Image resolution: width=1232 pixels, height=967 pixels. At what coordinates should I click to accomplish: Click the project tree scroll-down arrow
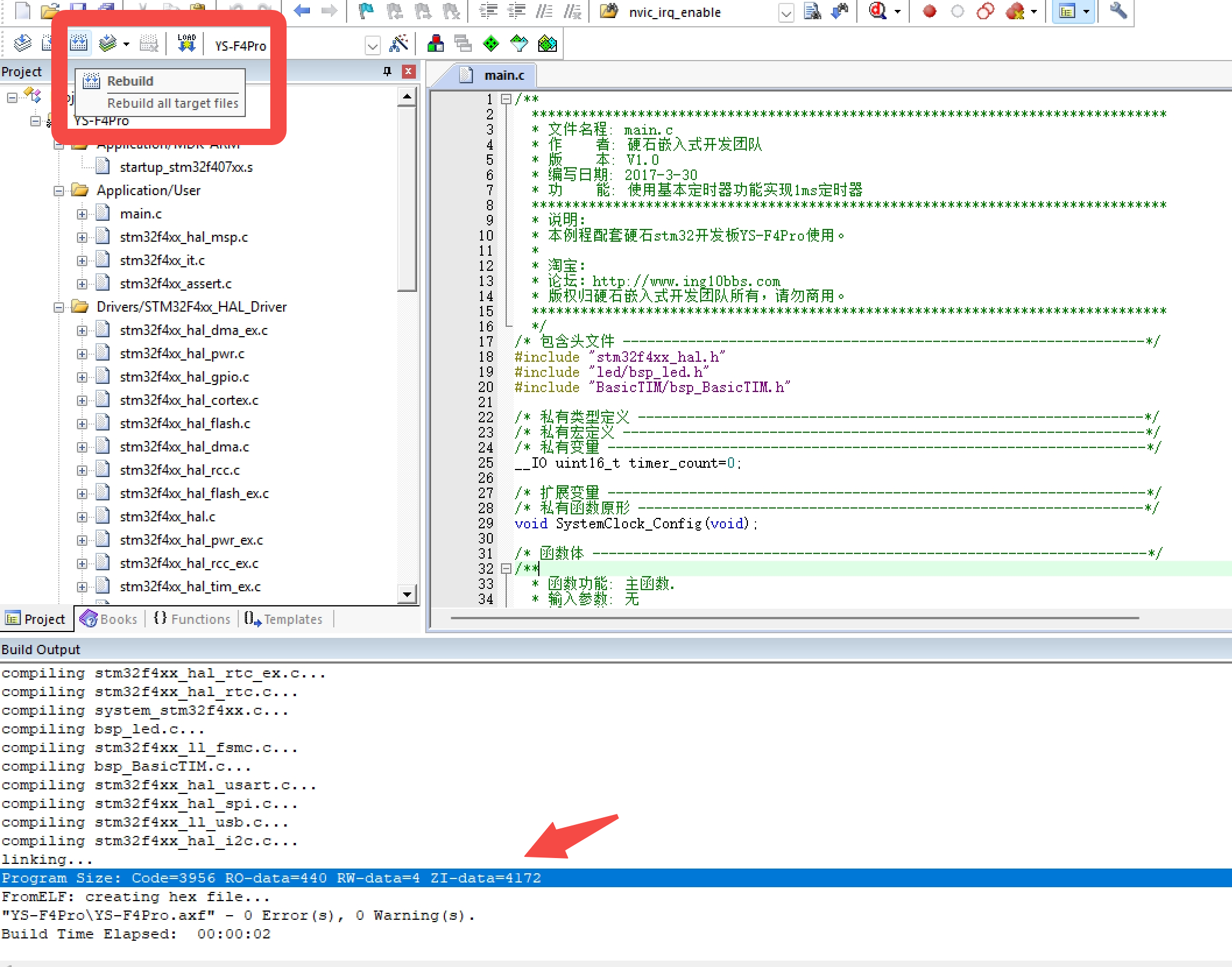(407, 595)
